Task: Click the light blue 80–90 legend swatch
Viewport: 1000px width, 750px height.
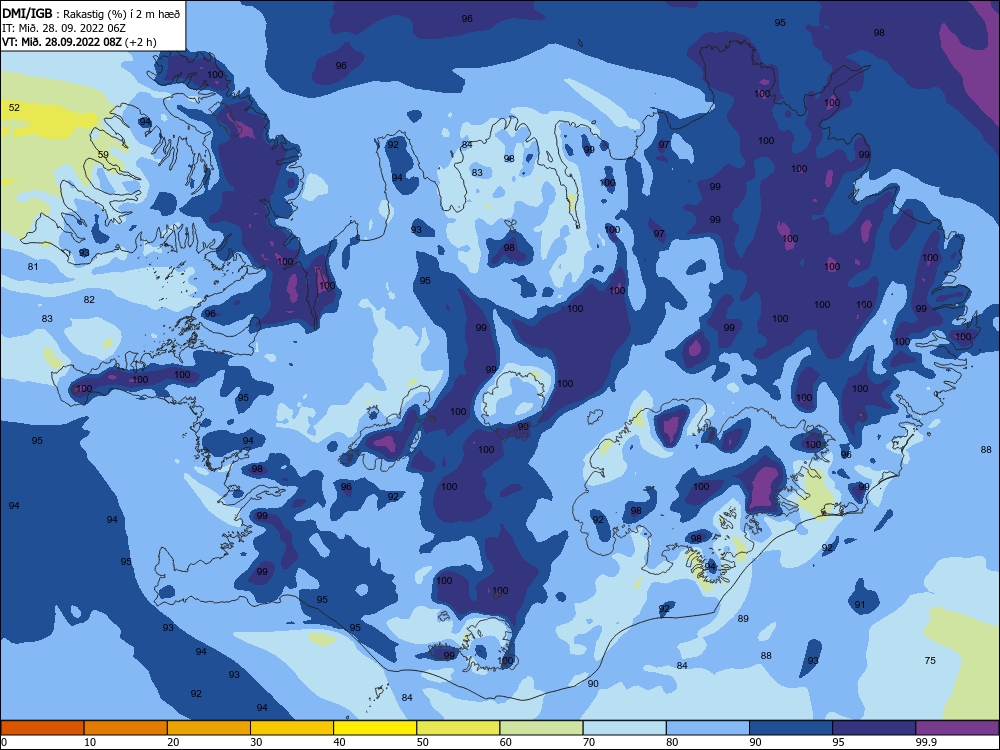Action: tap(708, 728)
